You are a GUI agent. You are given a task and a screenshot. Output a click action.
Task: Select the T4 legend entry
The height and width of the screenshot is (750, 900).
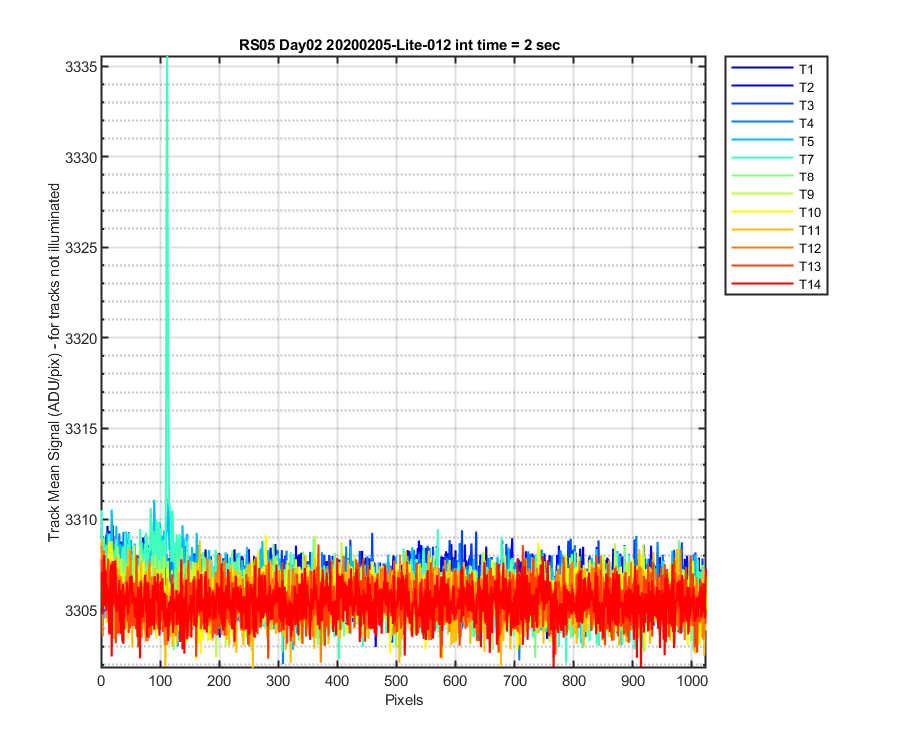pos(773,123)
